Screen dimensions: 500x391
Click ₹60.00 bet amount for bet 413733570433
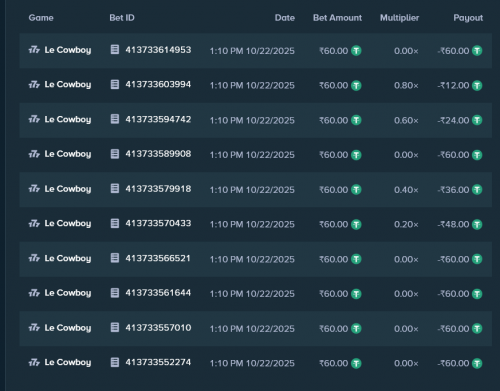334,224
